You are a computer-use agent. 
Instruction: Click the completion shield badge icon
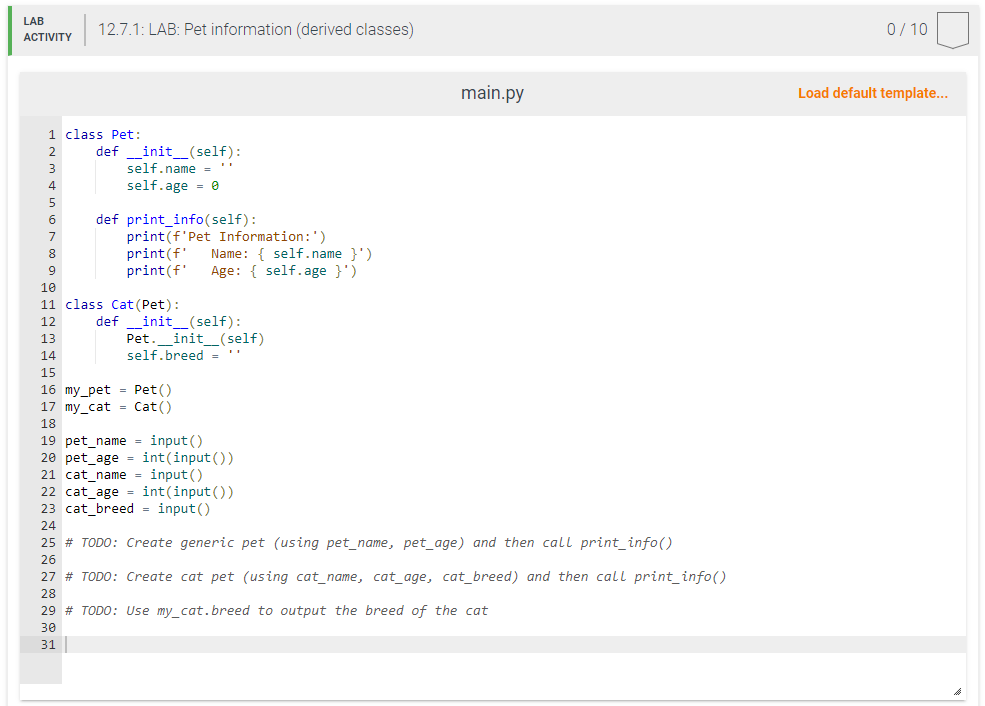(951, 29)
